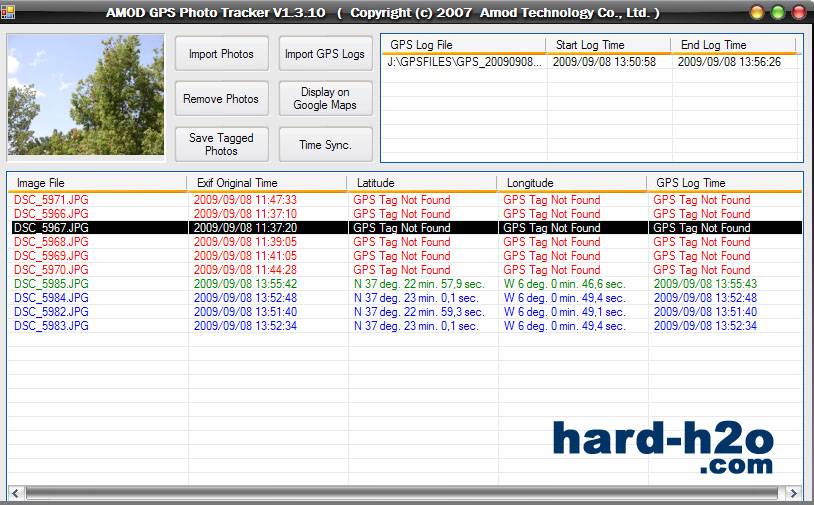Select the green DSC_5985.JPG photo row
814x505 pixels.
[x=406, y=284]
